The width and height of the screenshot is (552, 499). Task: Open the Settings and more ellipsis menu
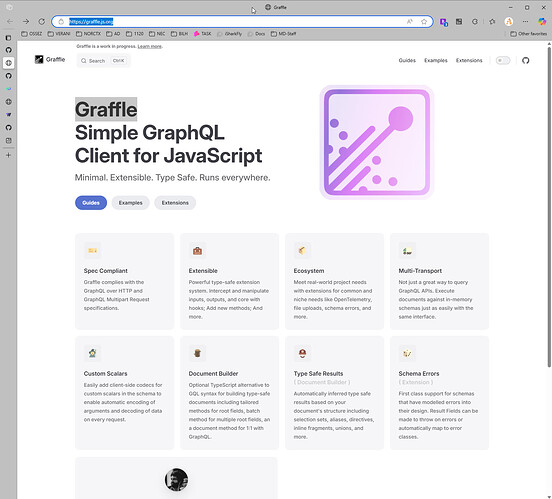coord(525,21)
